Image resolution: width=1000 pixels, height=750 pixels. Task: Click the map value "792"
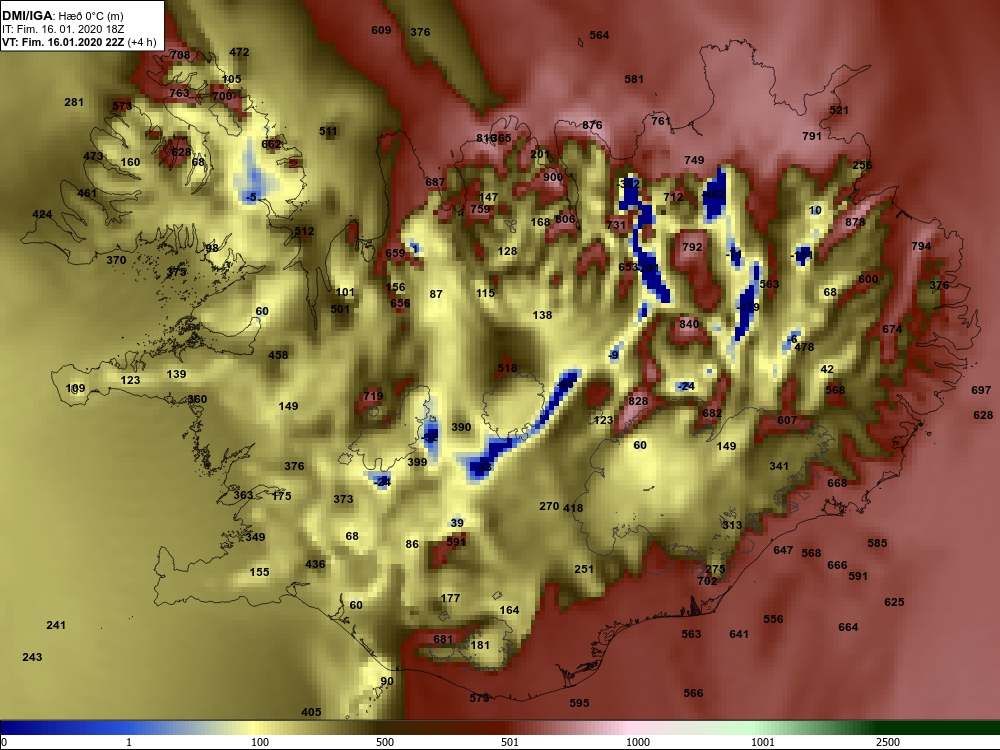pyautogui.click(x=692, y=246)
